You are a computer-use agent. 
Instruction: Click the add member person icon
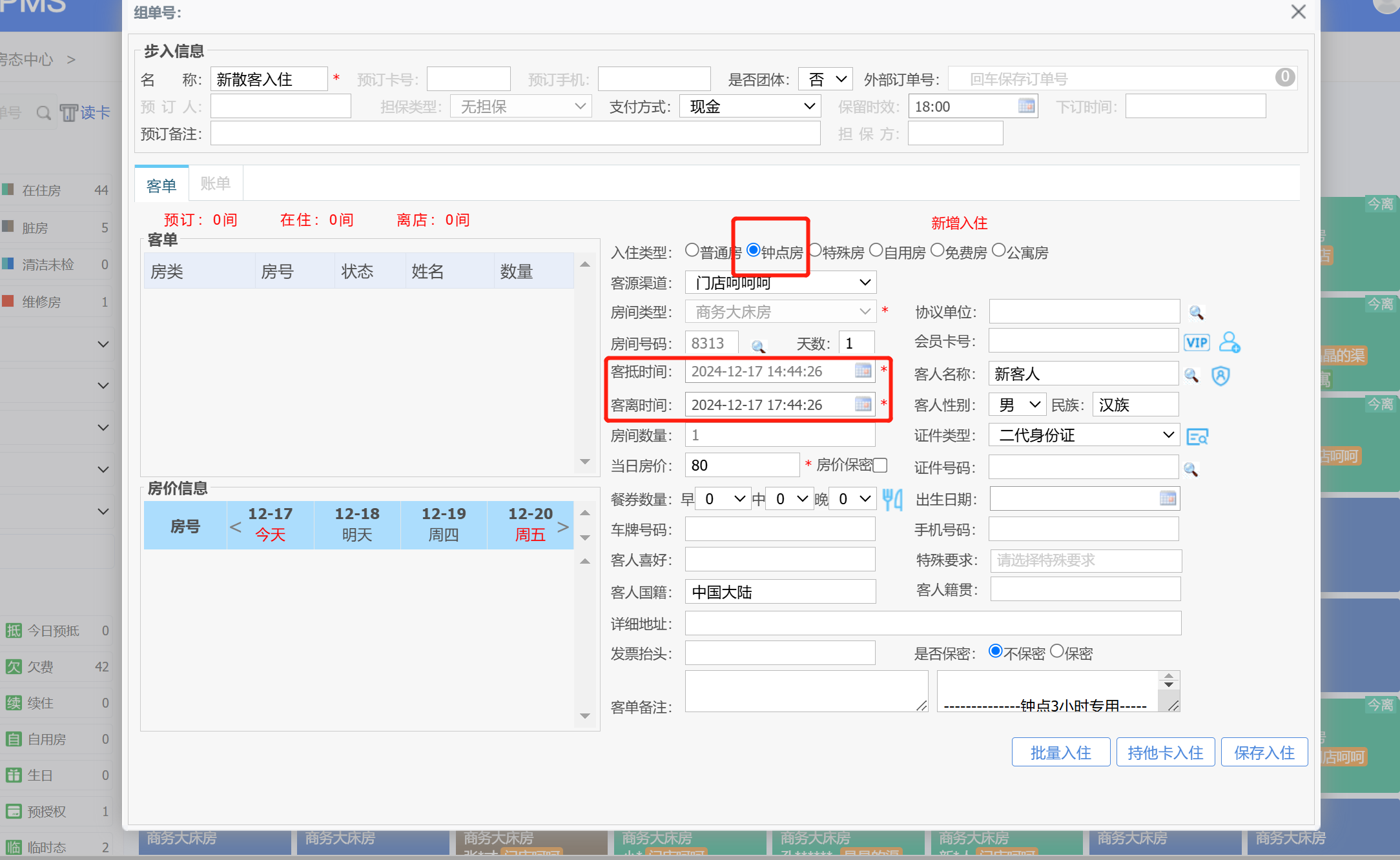coord(1229,342)
